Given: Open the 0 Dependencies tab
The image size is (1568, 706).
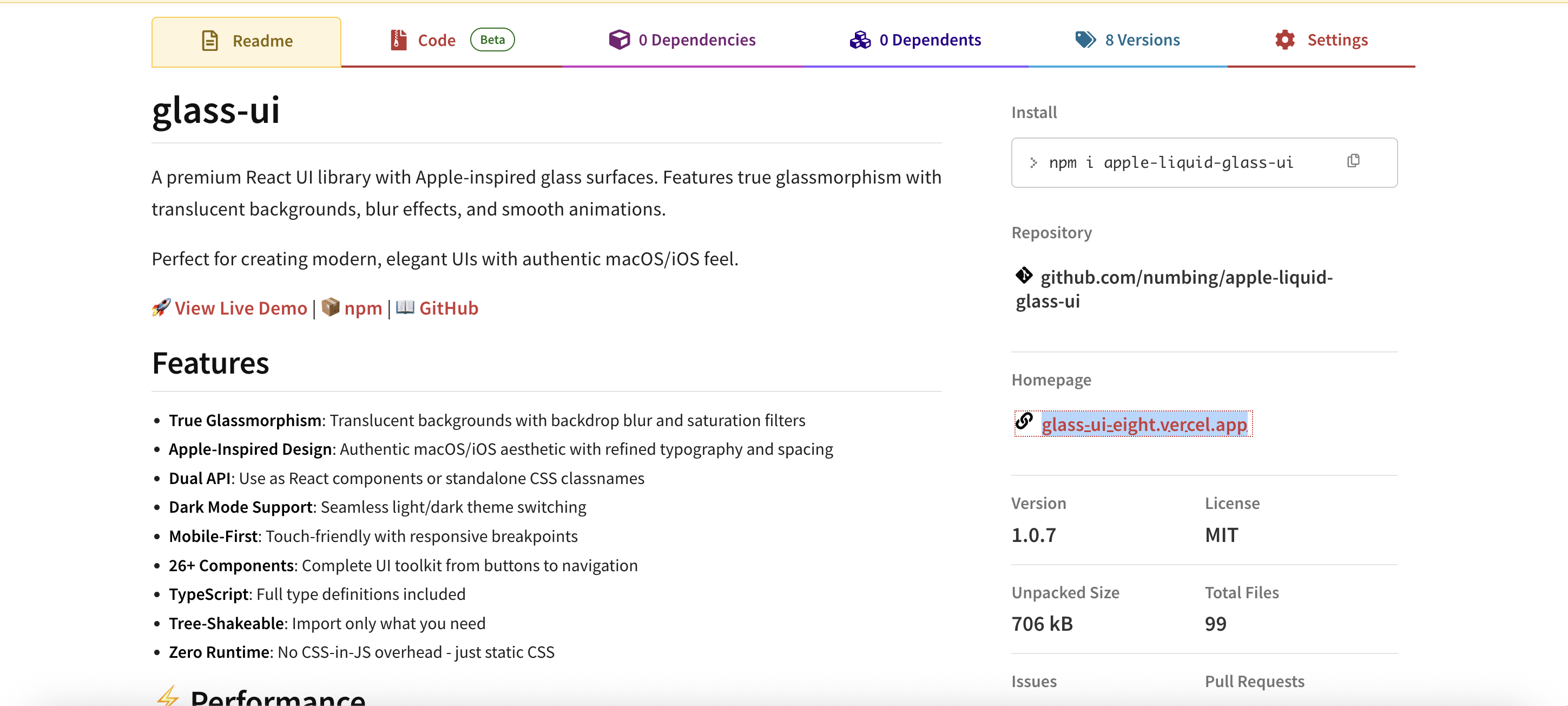Looking at the screenshot, I should (696, 40).
